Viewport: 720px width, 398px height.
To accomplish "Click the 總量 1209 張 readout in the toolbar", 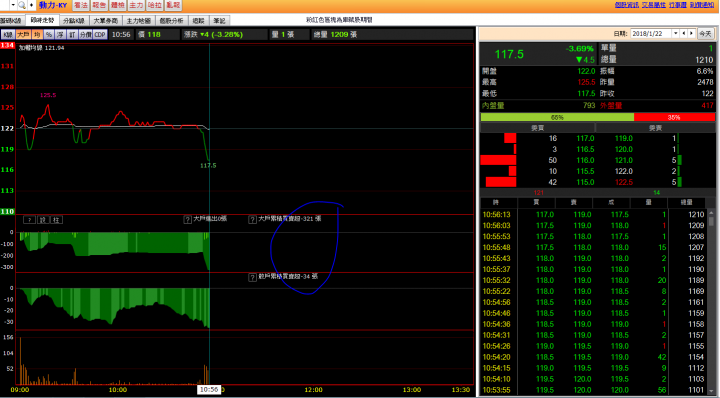I will [x=336, y=34].
